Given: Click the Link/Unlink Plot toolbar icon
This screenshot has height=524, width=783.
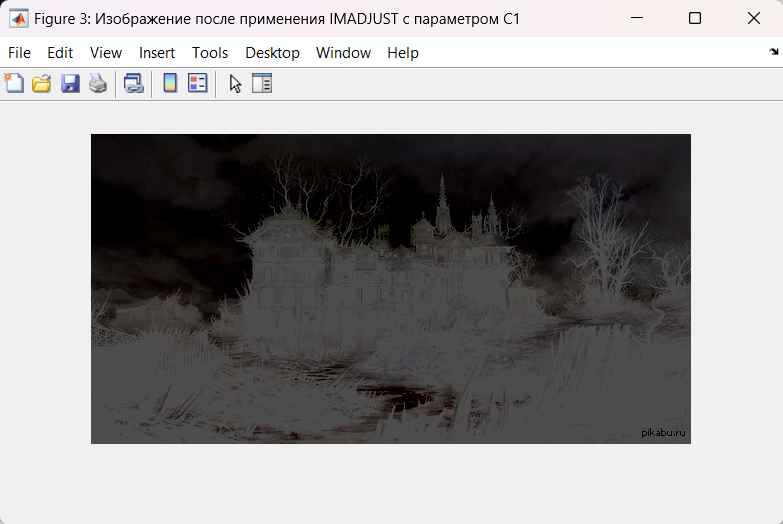Looking at the screenshot, I should pos(134,83).
